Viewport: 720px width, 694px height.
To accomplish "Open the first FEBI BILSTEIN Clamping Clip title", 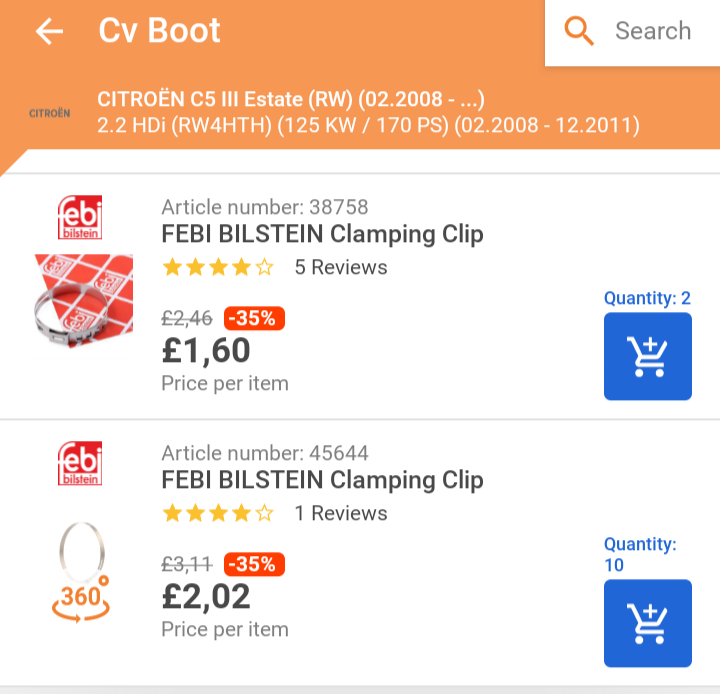I will coord(322,234).
